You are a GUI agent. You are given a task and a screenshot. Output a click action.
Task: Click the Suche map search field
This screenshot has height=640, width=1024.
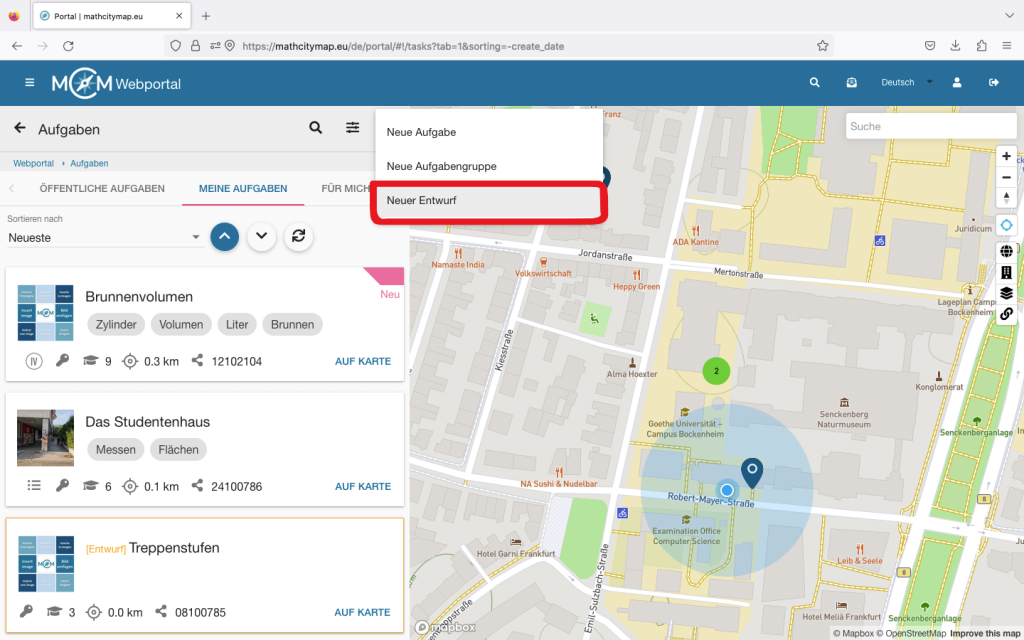click(x=930, y=126)
